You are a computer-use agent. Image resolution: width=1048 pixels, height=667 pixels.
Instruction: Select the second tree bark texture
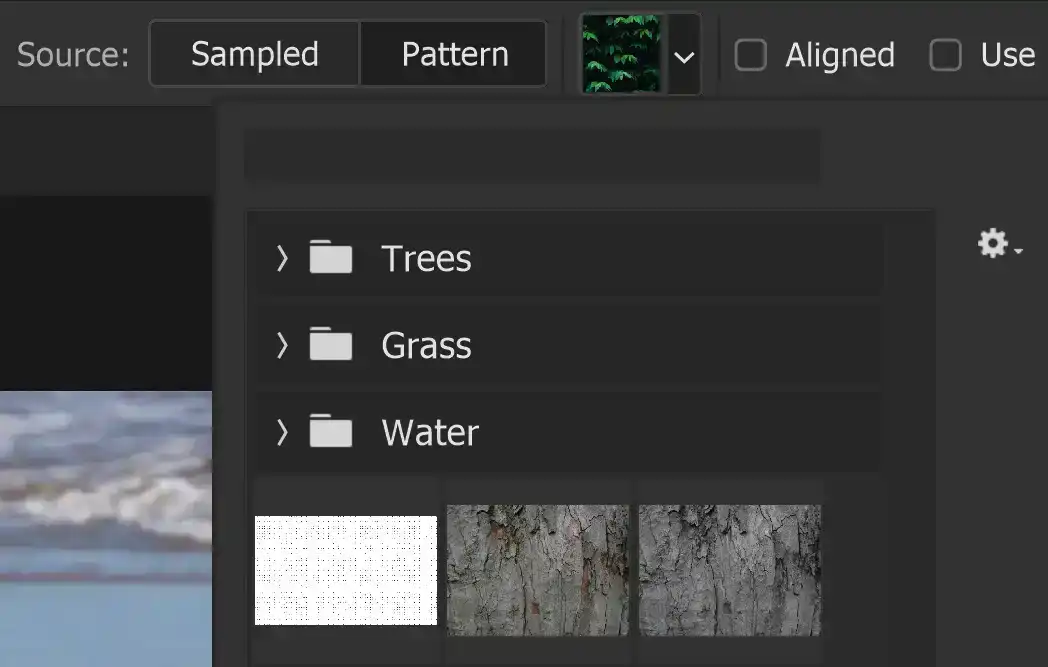[729, 570]
